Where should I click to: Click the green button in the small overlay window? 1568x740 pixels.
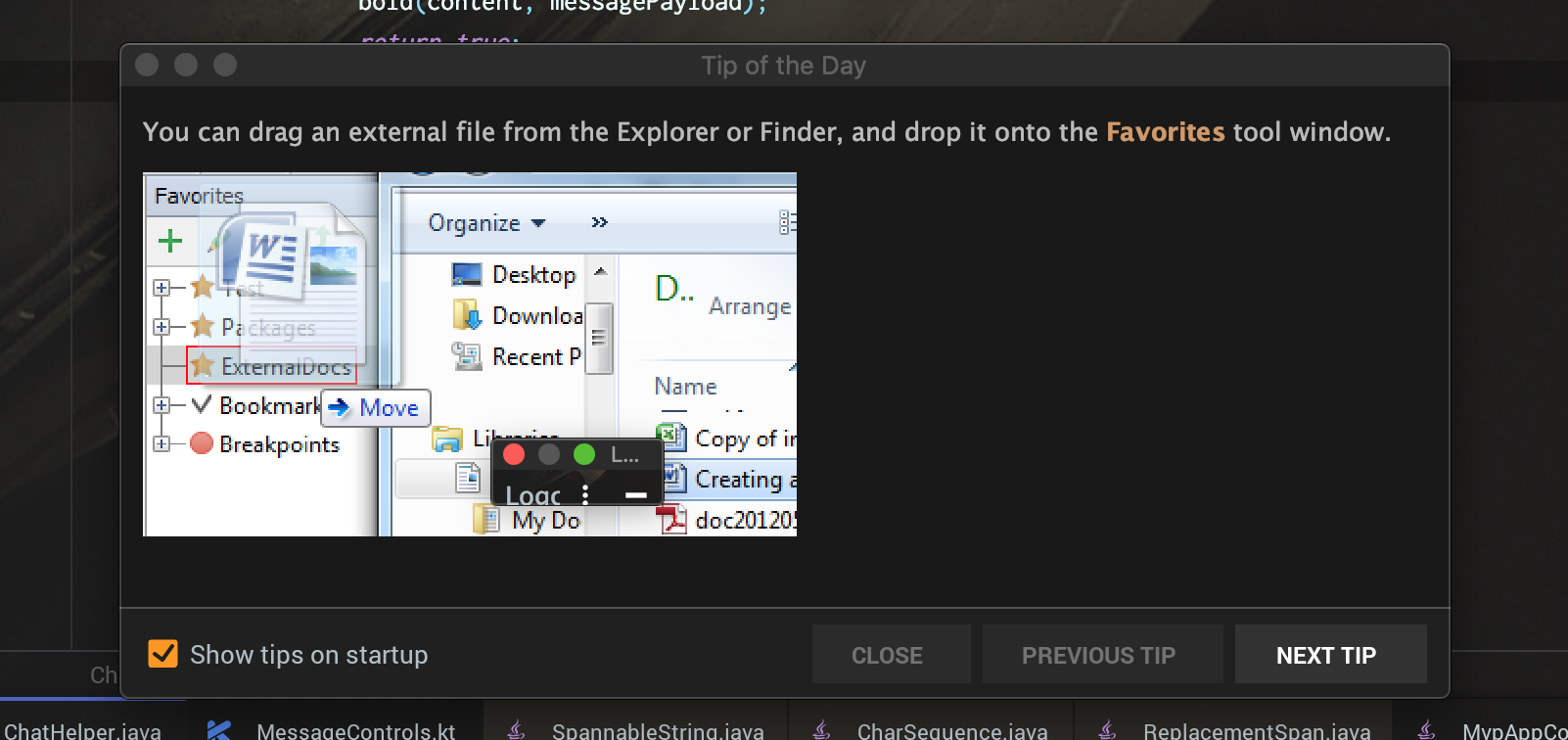click(584, 454)
